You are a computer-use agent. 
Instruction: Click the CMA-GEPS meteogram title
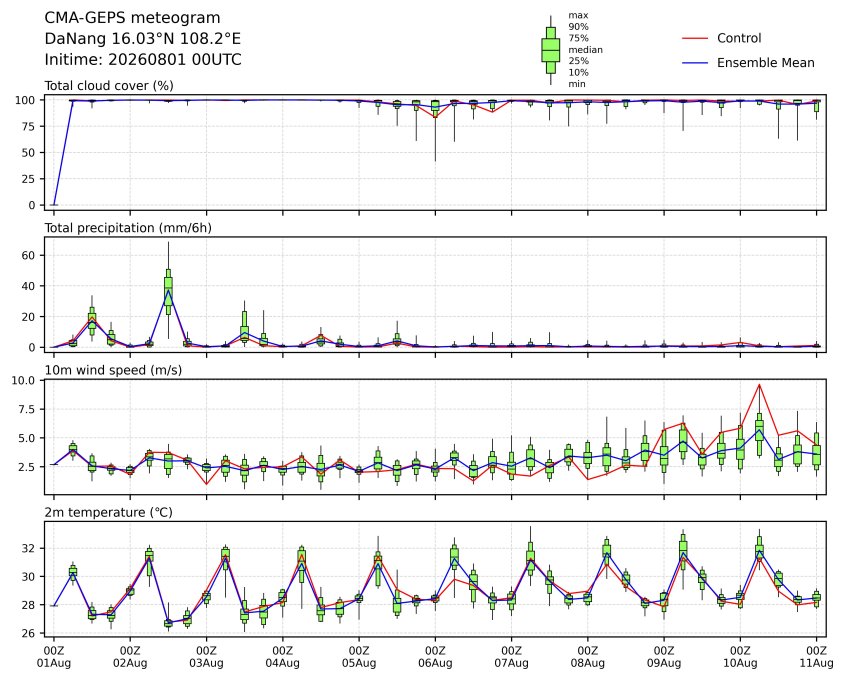pos(132,18)
